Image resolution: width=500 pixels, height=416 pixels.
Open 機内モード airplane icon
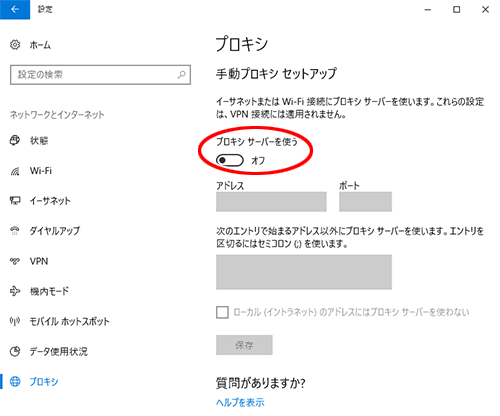pyautogui.click(x=15, y=291)
